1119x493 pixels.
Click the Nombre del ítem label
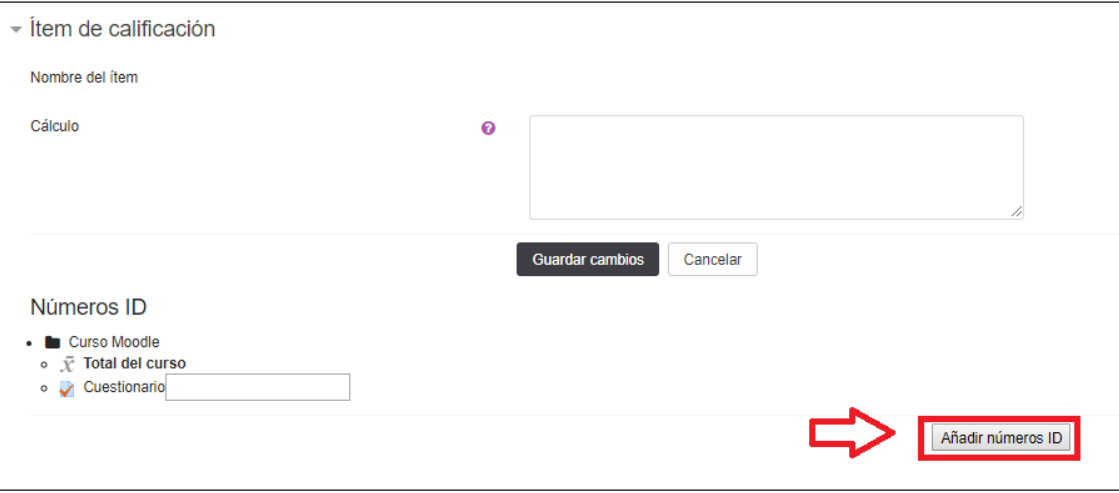pos(84,77)
